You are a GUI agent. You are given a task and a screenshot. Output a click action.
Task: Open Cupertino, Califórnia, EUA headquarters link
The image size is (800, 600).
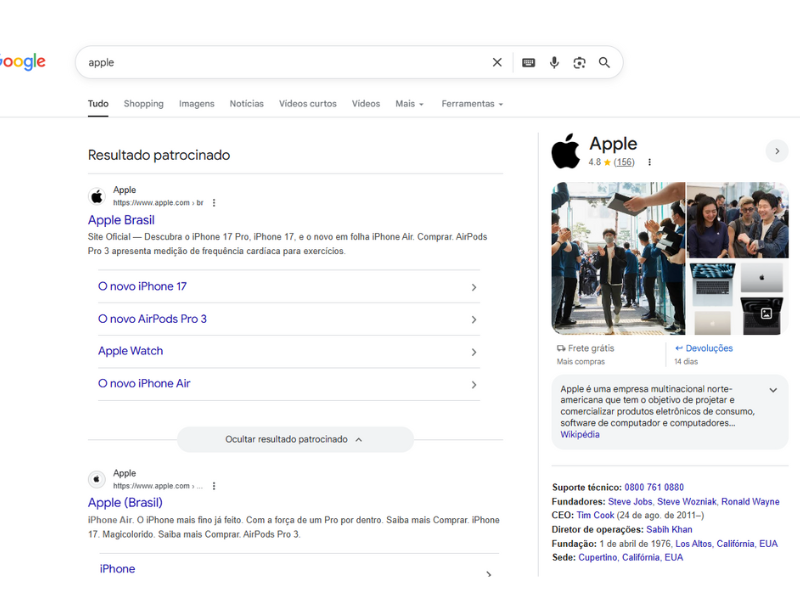coord(631,558)
